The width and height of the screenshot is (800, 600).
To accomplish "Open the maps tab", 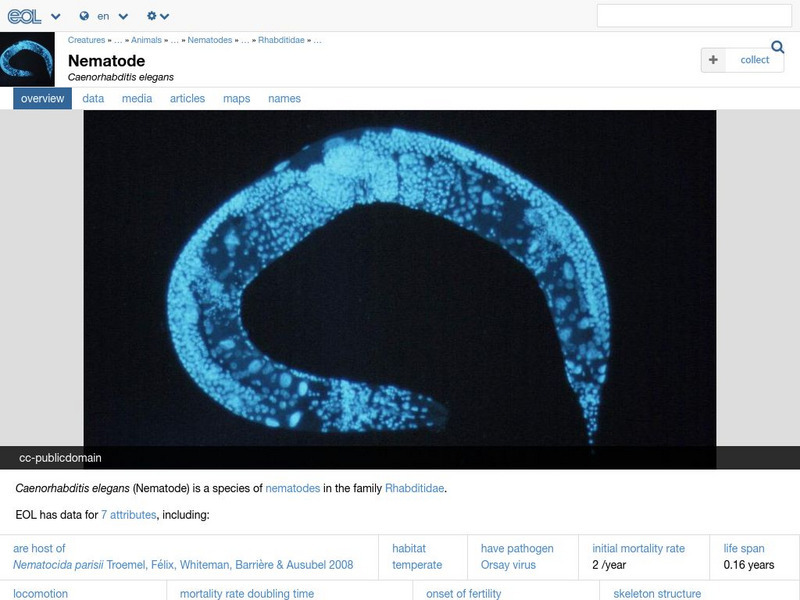I will pos(235,98).
